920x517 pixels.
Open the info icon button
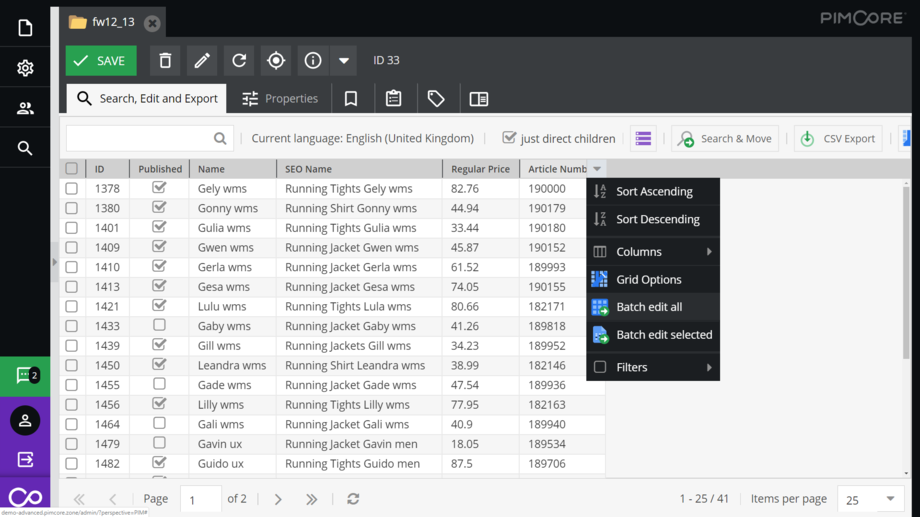coord(313,61)
